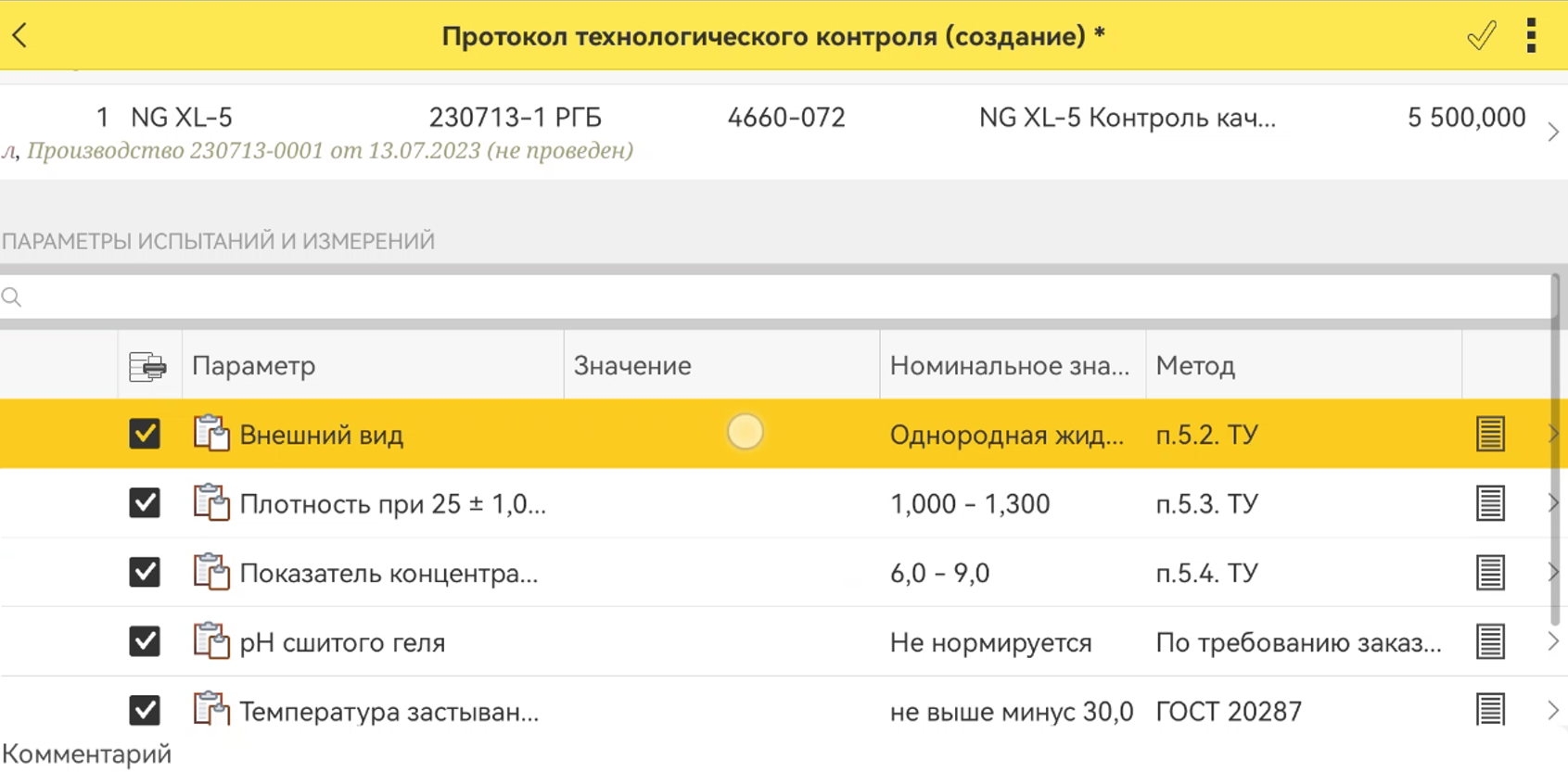
Task: Click clipboard icon beside Показатель концентра
Action: click(x=211, y=572)
